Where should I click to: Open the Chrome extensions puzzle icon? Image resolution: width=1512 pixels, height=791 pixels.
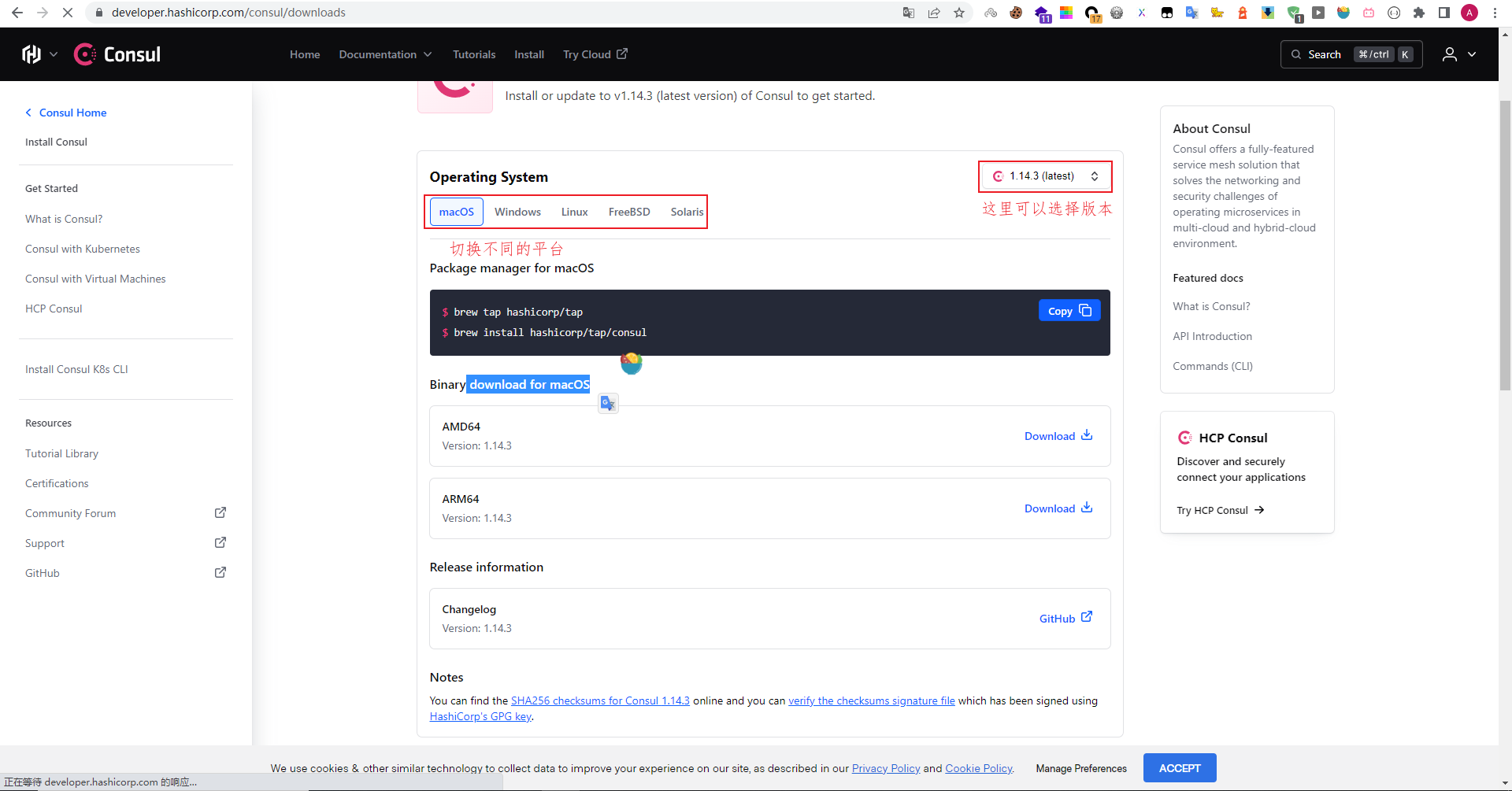coord(1419,13)
